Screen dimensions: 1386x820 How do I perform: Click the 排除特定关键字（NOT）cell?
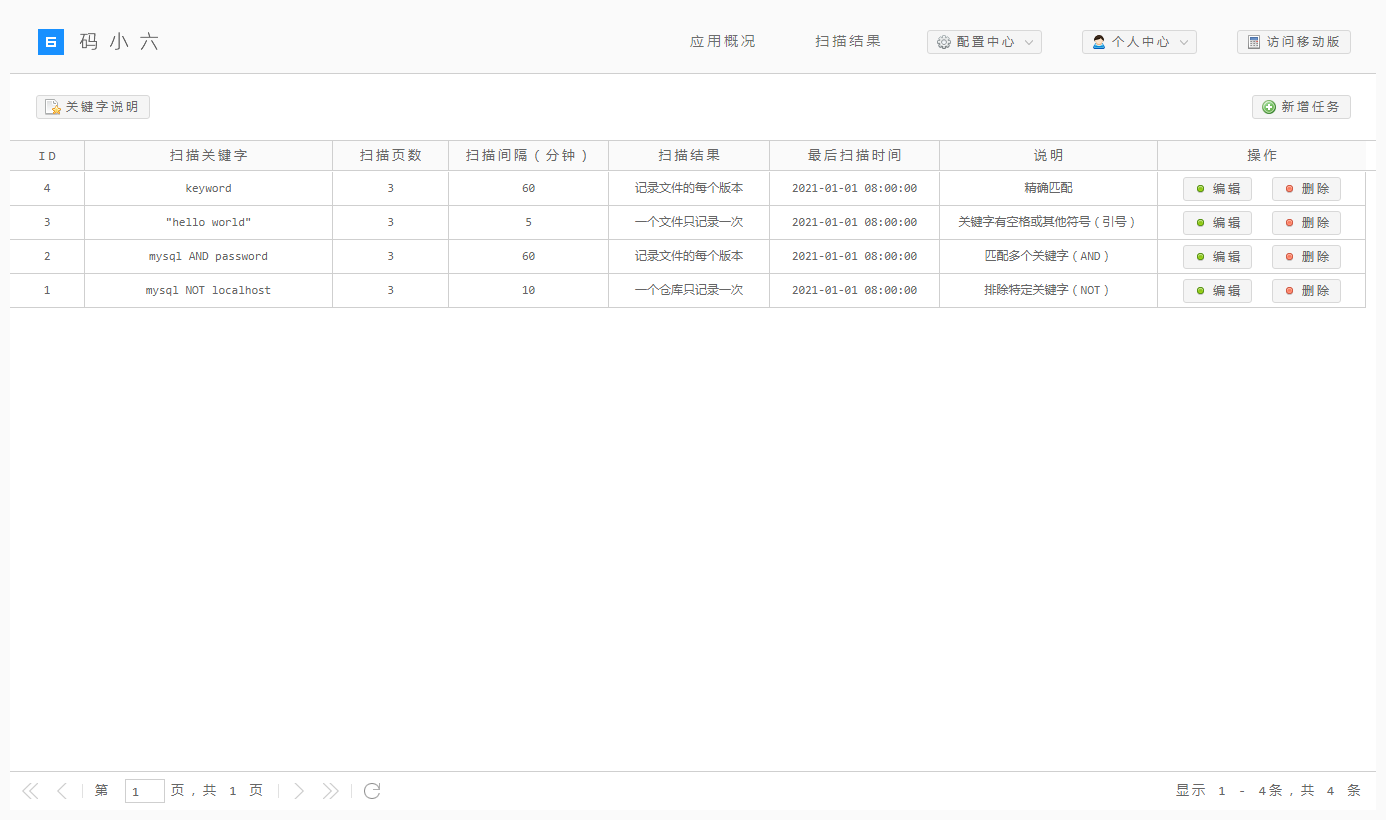click(x=1049, y=290)
